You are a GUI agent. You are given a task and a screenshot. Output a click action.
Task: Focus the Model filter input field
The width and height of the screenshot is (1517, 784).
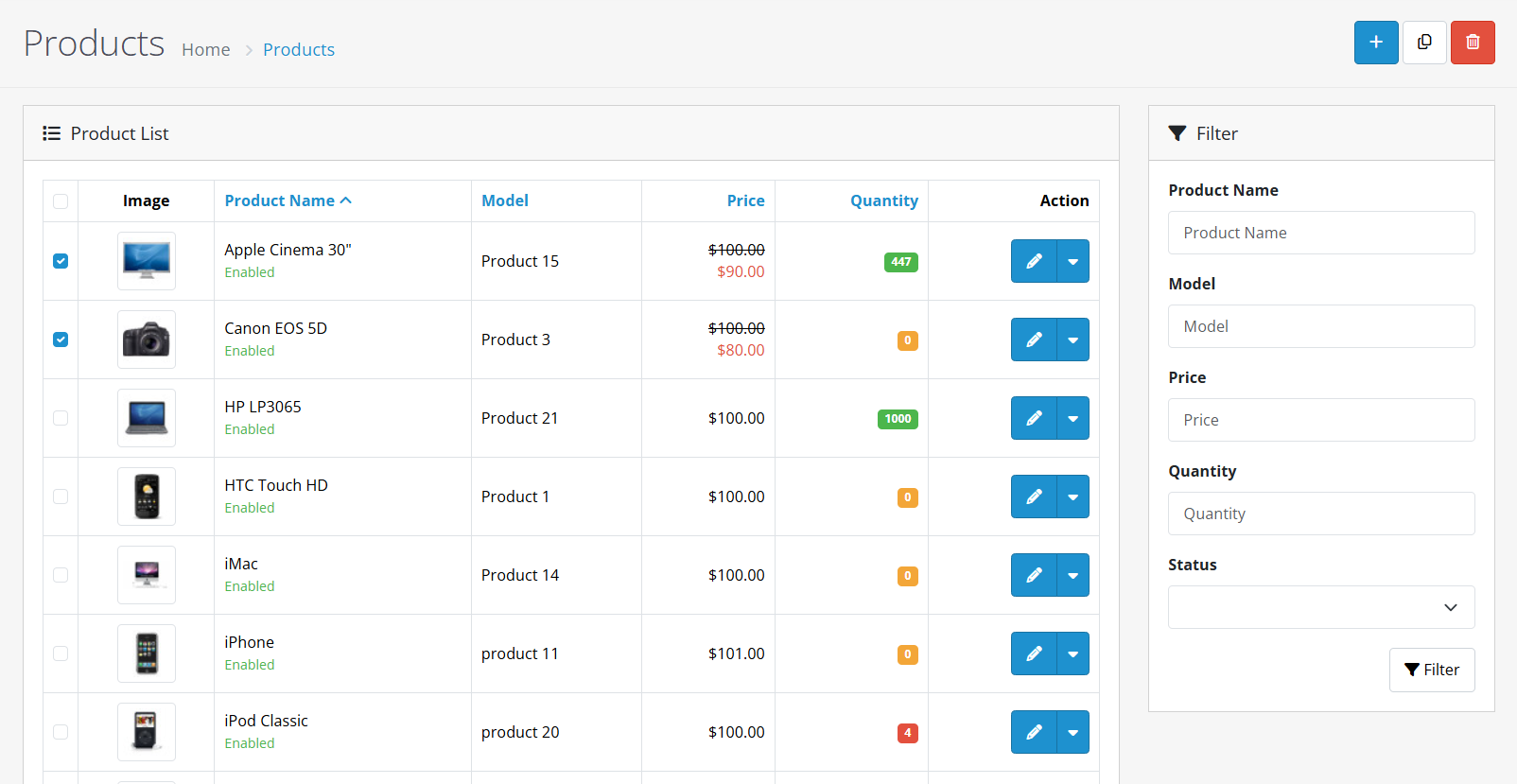pyautogui.click(x=1321, y=326)
